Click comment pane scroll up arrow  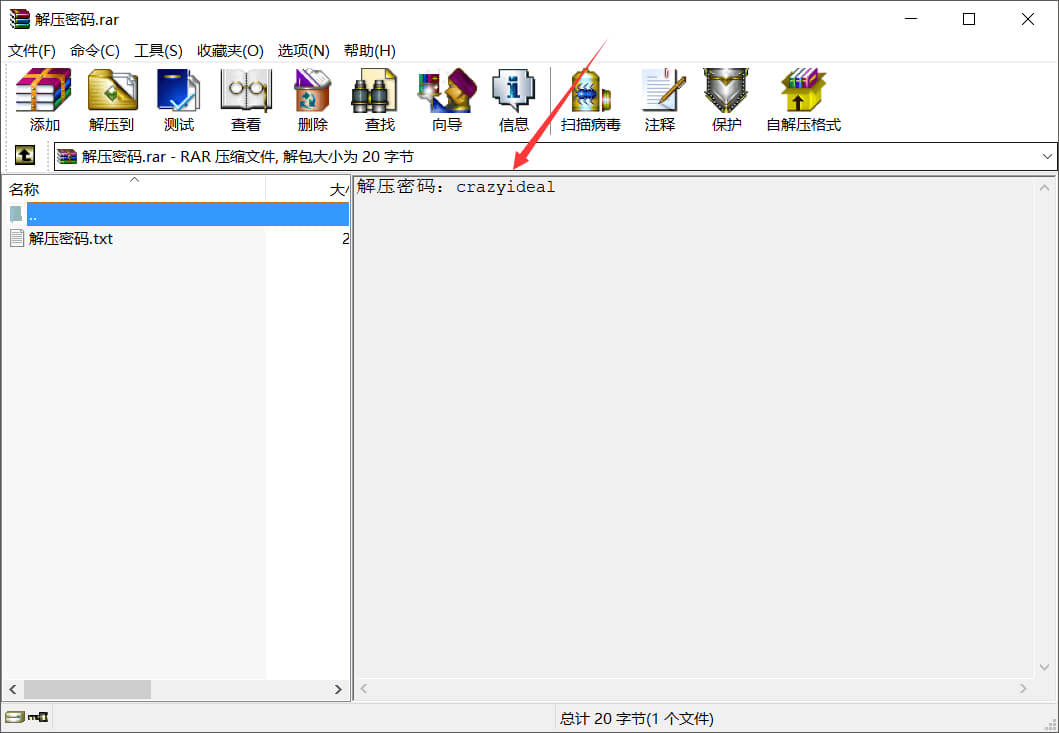click(1044, 188)
